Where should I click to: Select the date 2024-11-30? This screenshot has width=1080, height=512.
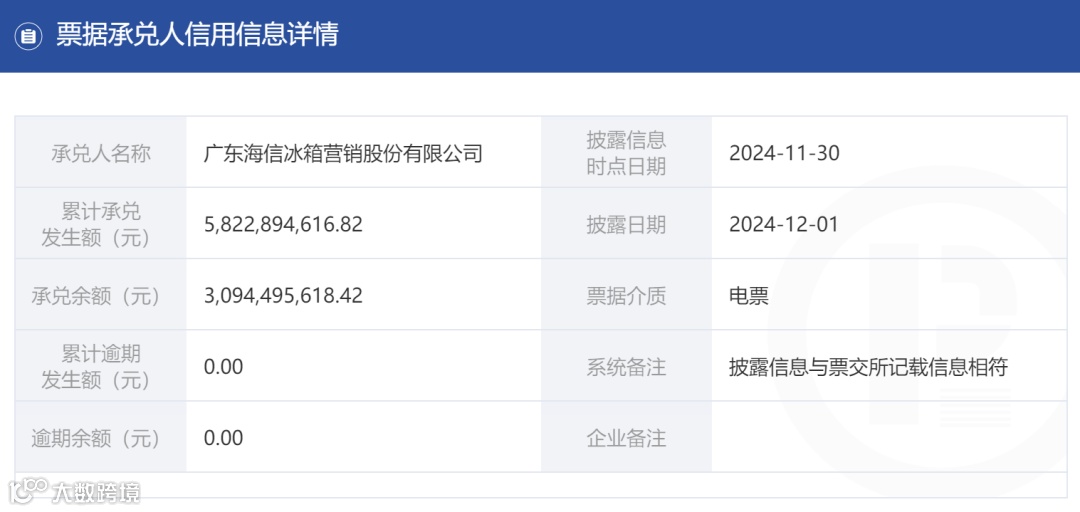(x=784, y=154)
